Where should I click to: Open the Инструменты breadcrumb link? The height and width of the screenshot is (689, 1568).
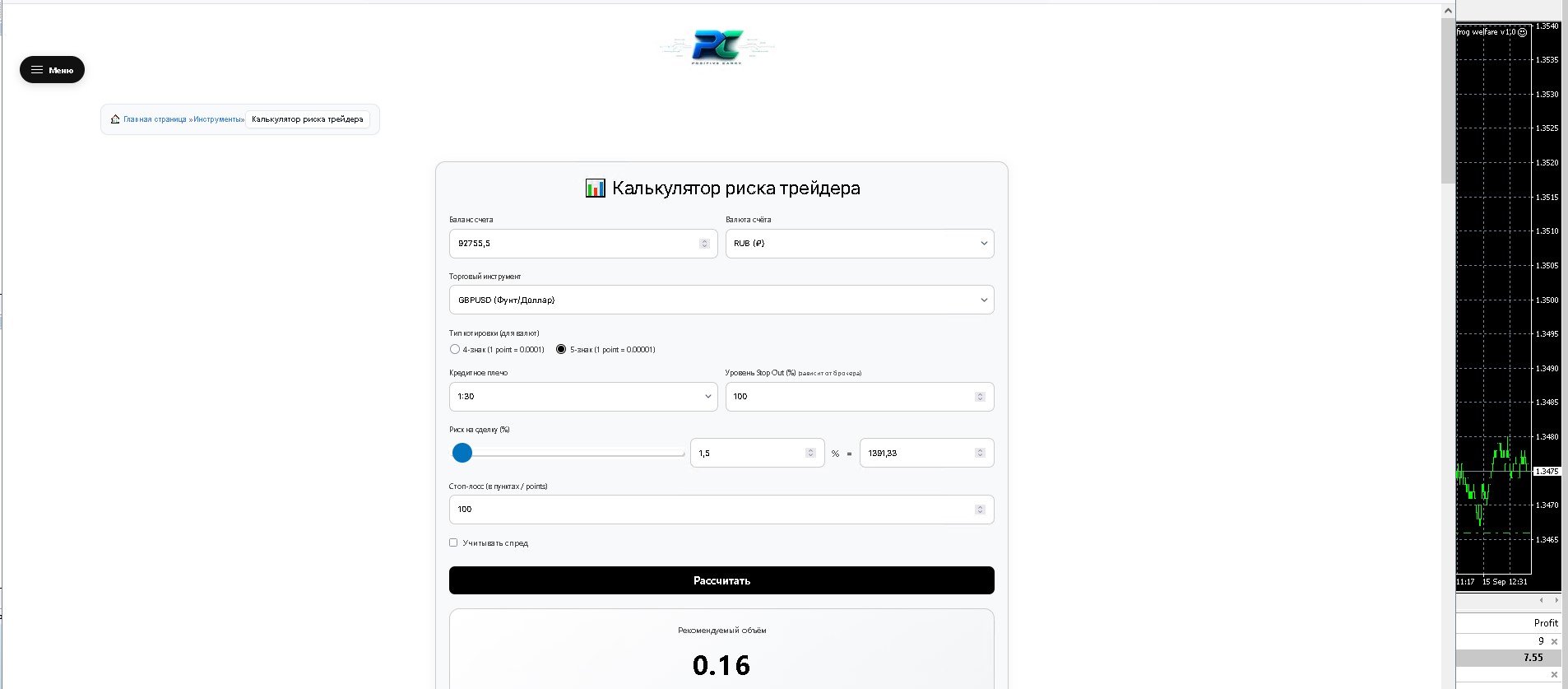pos(218,119)
